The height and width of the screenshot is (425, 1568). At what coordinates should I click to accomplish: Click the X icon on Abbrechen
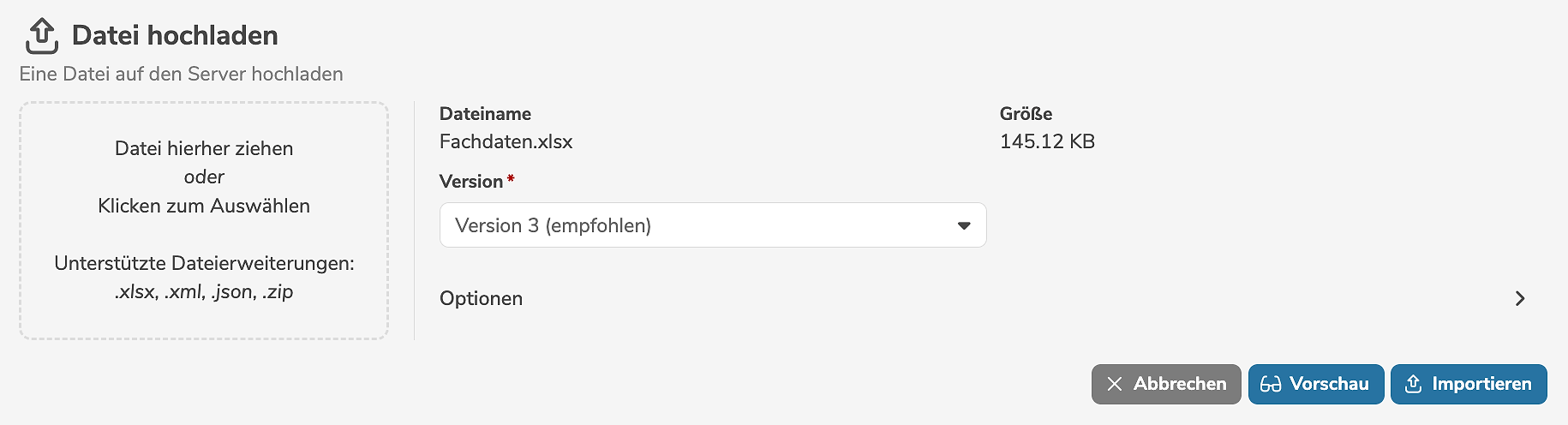click(x=1114, y=384)
